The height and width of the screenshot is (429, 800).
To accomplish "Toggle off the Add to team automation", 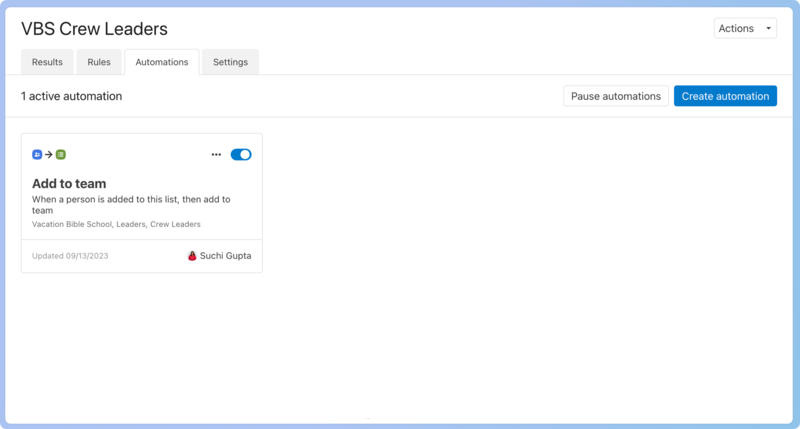I will click(x=241, y=155).
